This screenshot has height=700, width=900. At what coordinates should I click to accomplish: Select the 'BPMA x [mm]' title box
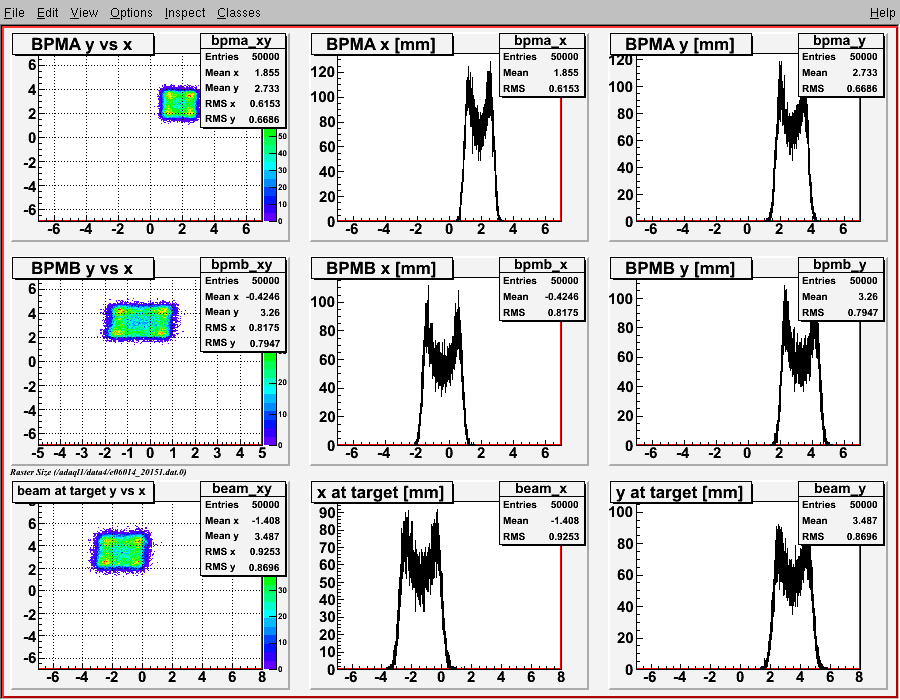pos(382,44)
